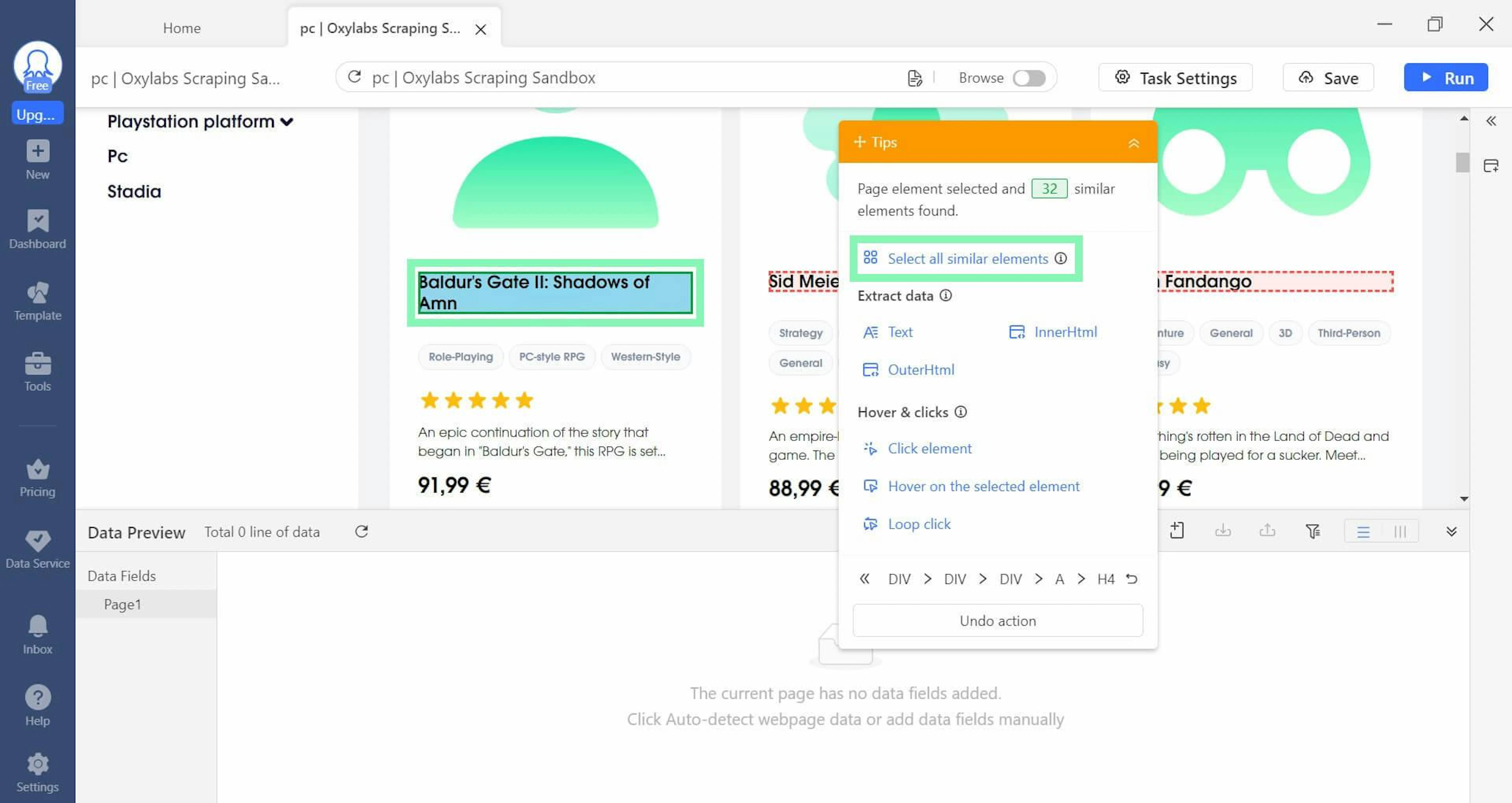
Task: Click the page vertical scrollbar thumb
Action: coord(1463,163)
